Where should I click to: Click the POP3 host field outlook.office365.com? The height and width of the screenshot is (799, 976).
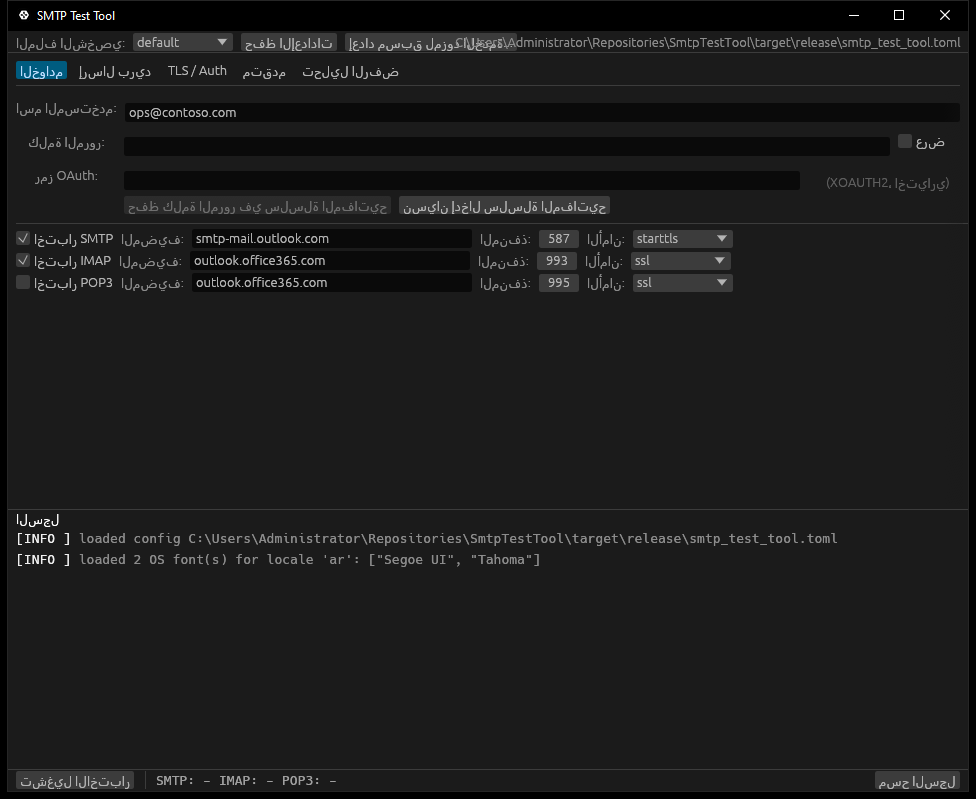(331, 283)
